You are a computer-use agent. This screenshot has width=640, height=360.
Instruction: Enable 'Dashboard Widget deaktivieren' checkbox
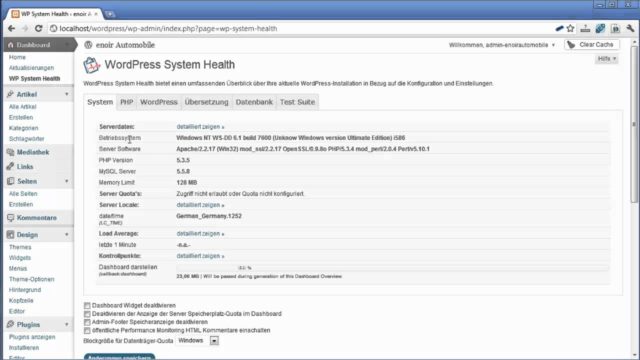point(87,305)
